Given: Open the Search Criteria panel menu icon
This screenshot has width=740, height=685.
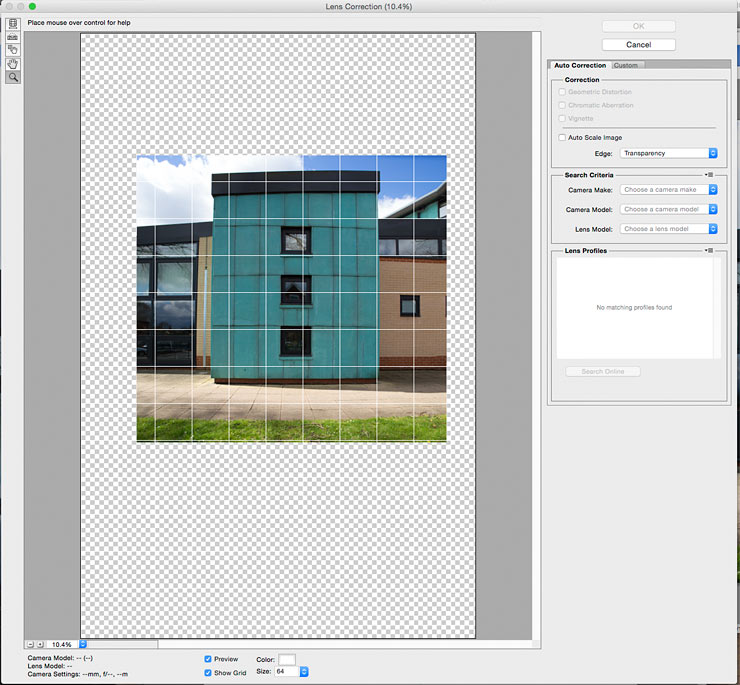Looking at the screenshot, I should tap(709, 175).
